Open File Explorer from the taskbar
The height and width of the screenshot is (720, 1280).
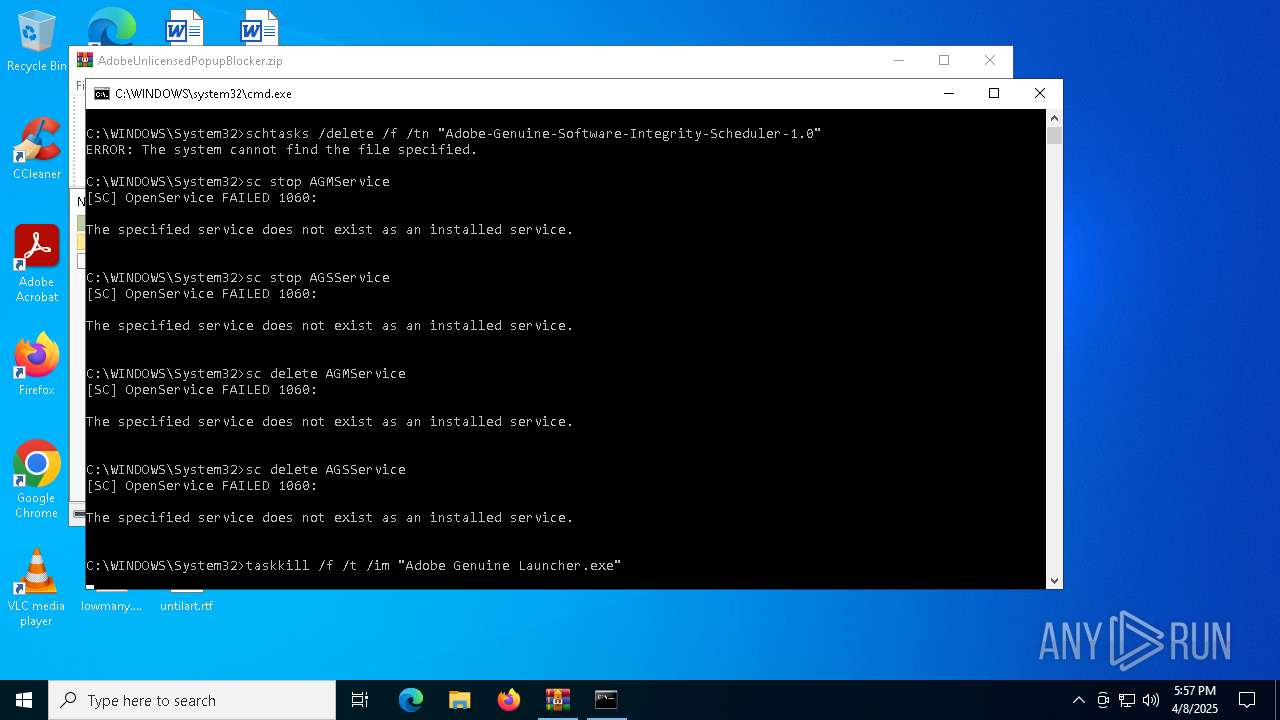(x=460, y=700)
